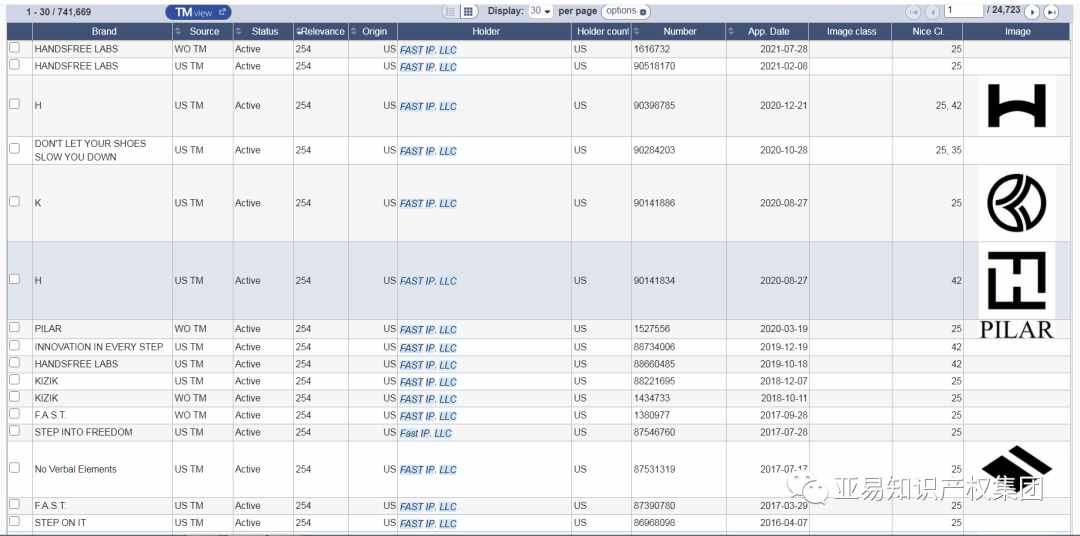Click brand text DON'T LET YOUR SHOES SLOW YOU DOWN
The image size is (1080, 536).
click(90, 150)
